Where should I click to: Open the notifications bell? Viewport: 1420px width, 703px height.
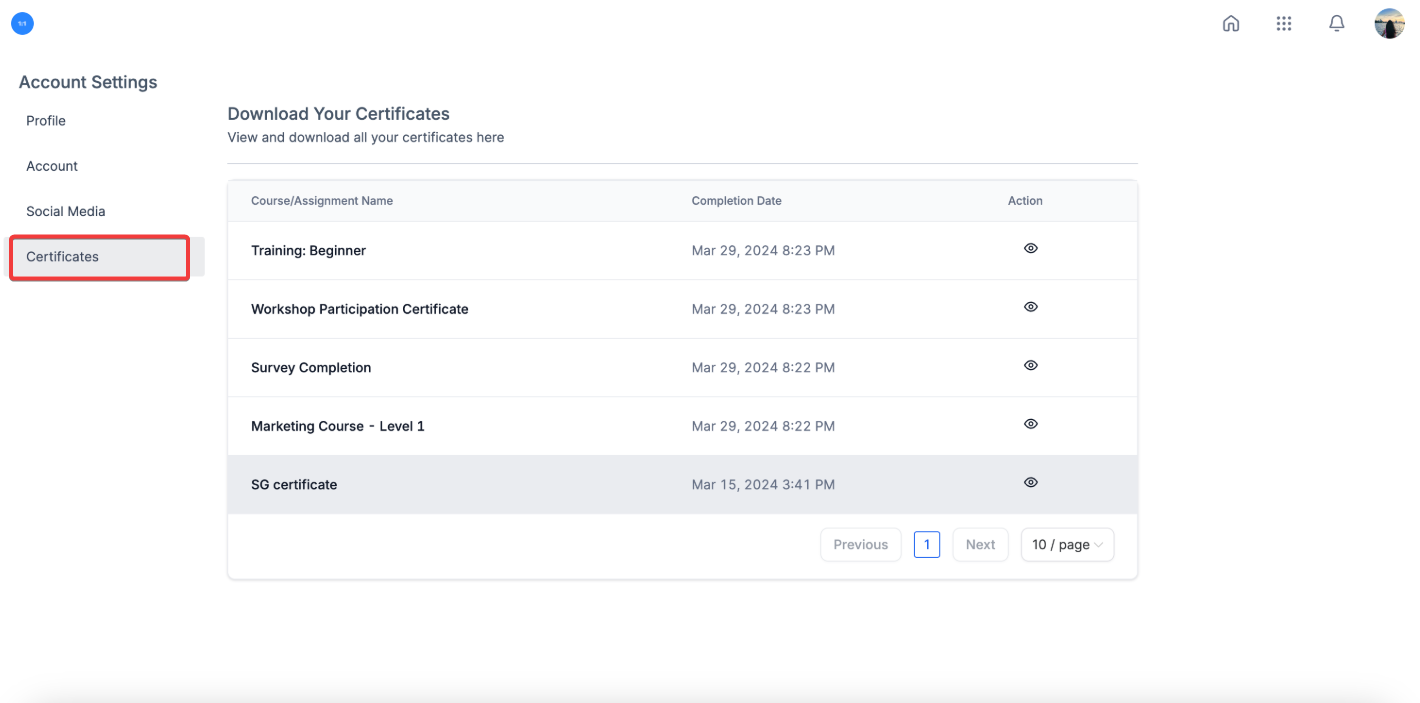click(1336, 24)
